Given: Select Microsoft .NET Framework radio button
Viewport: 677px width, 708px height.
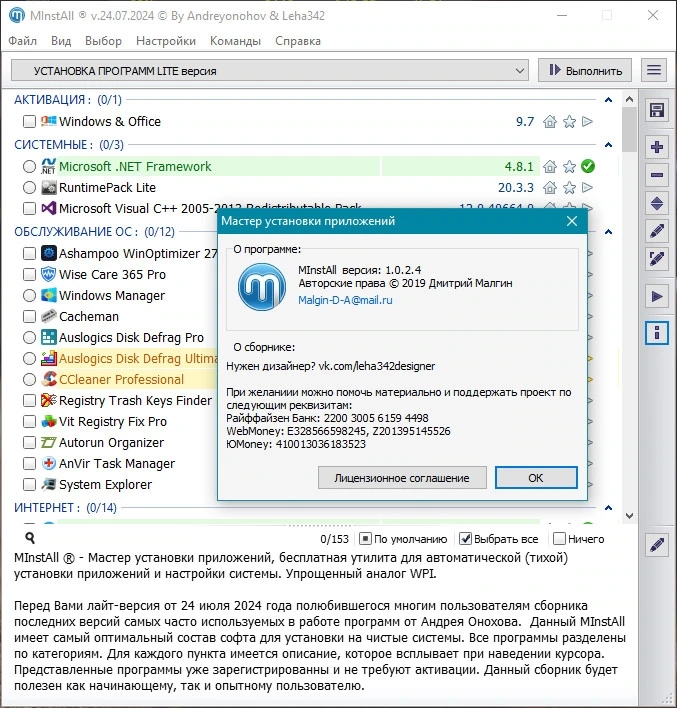Looking at the screenshot, I should point(29,167).
